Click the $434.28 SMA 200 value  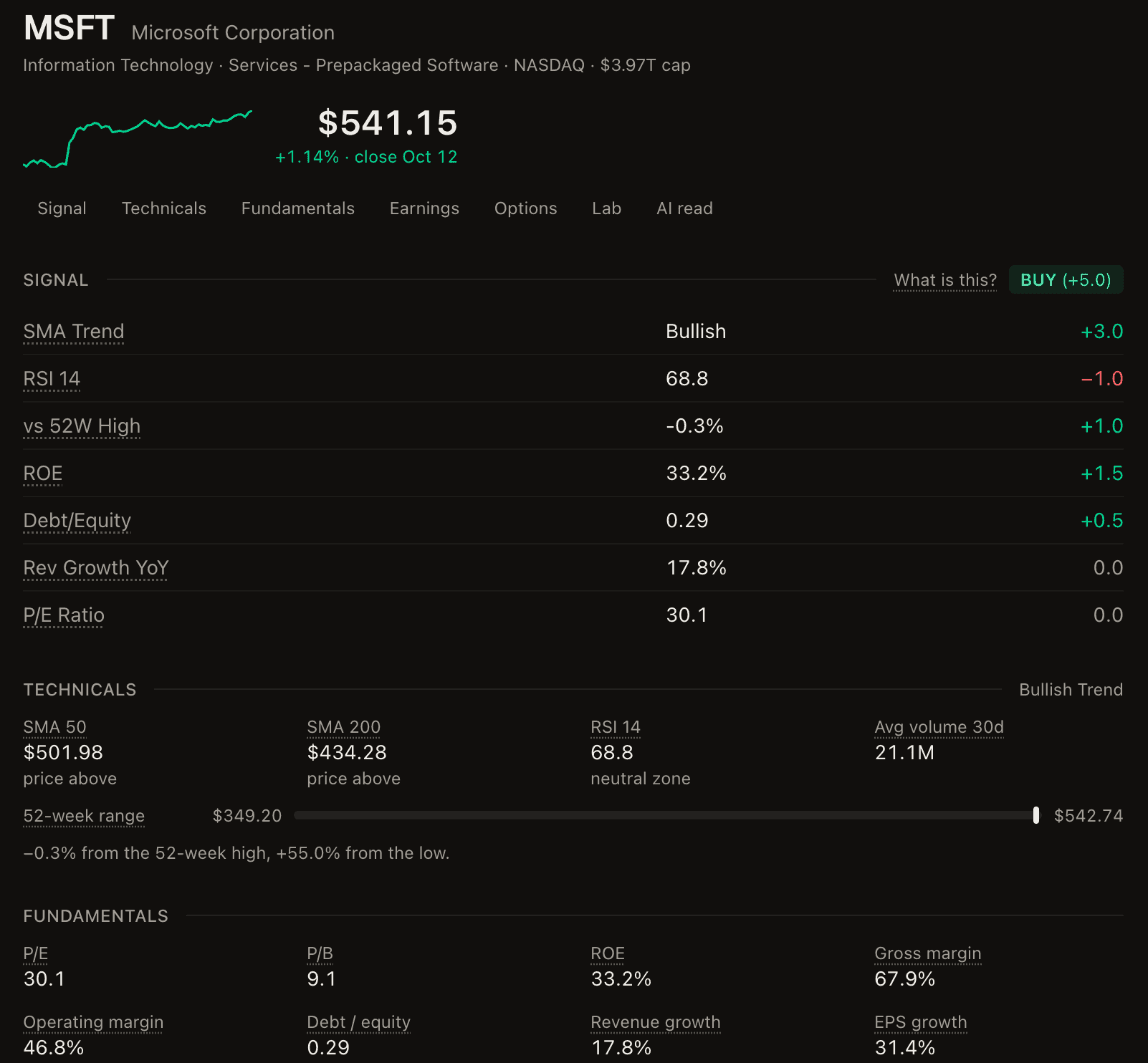pos(347,753)
